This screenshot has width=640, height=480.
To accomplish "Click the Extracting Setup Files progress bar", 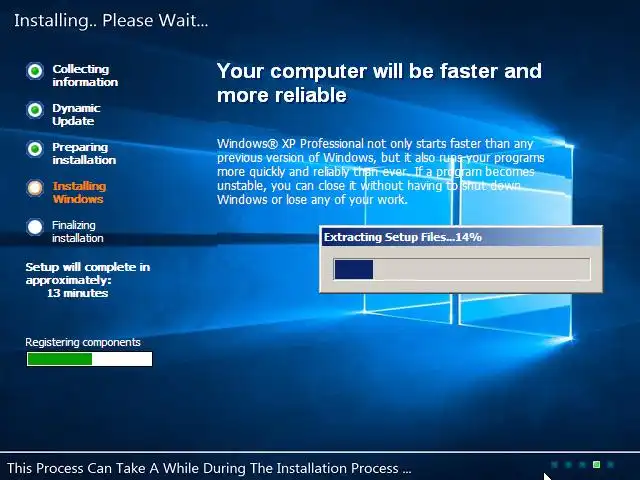I will [x=462, y=269].
